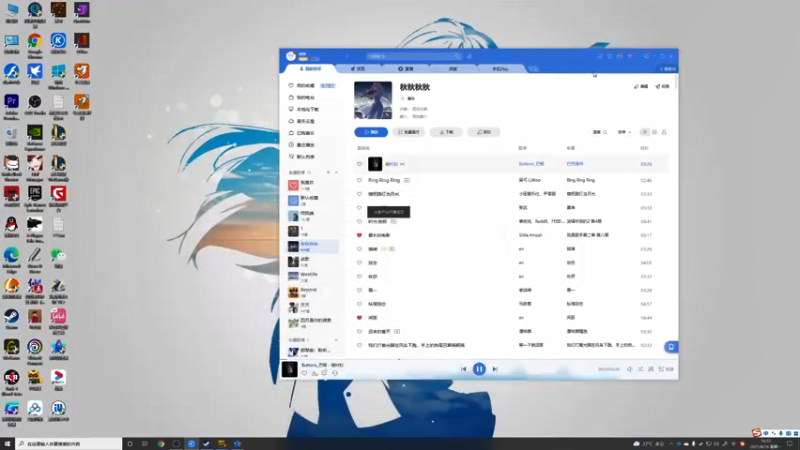
Task: Click the listen-to-identify icon beside search field
Action: click(469, 56)
